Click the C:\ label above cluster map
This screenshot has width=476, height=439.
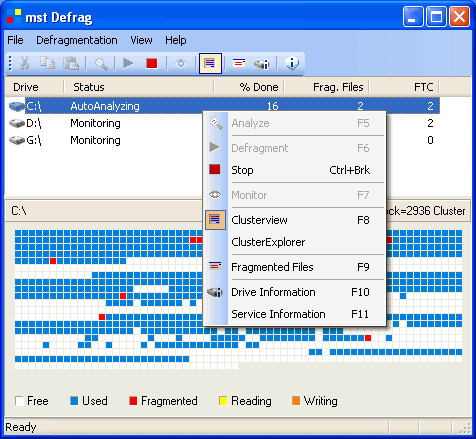(19, 211)
